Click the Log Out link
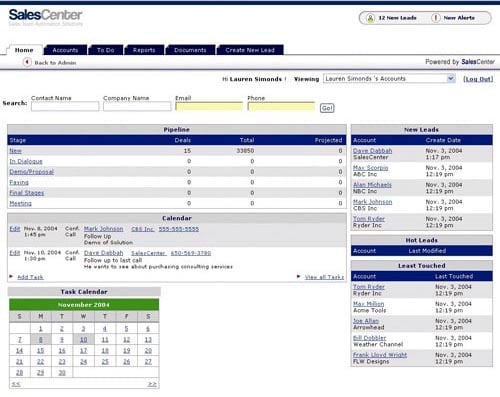 pos(478,79)
